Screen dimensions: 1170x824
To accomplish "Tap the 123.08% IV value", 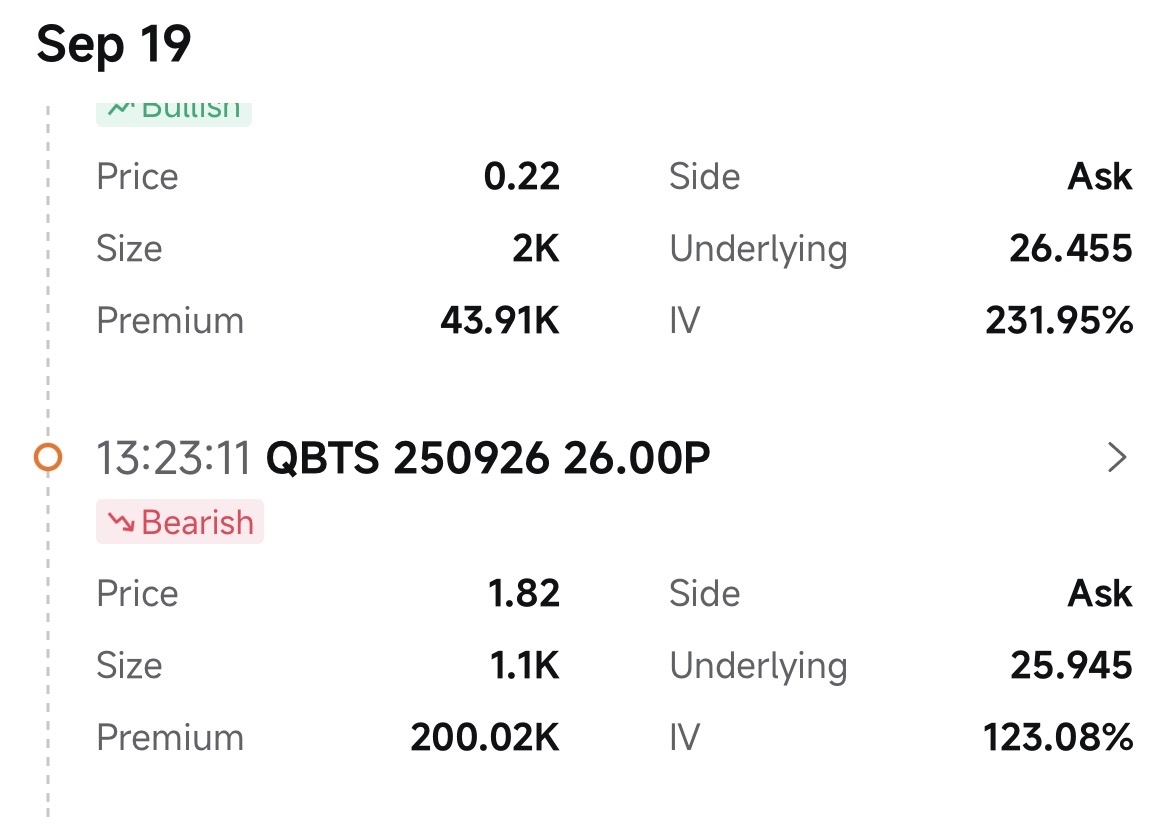I will point(1058,738).
